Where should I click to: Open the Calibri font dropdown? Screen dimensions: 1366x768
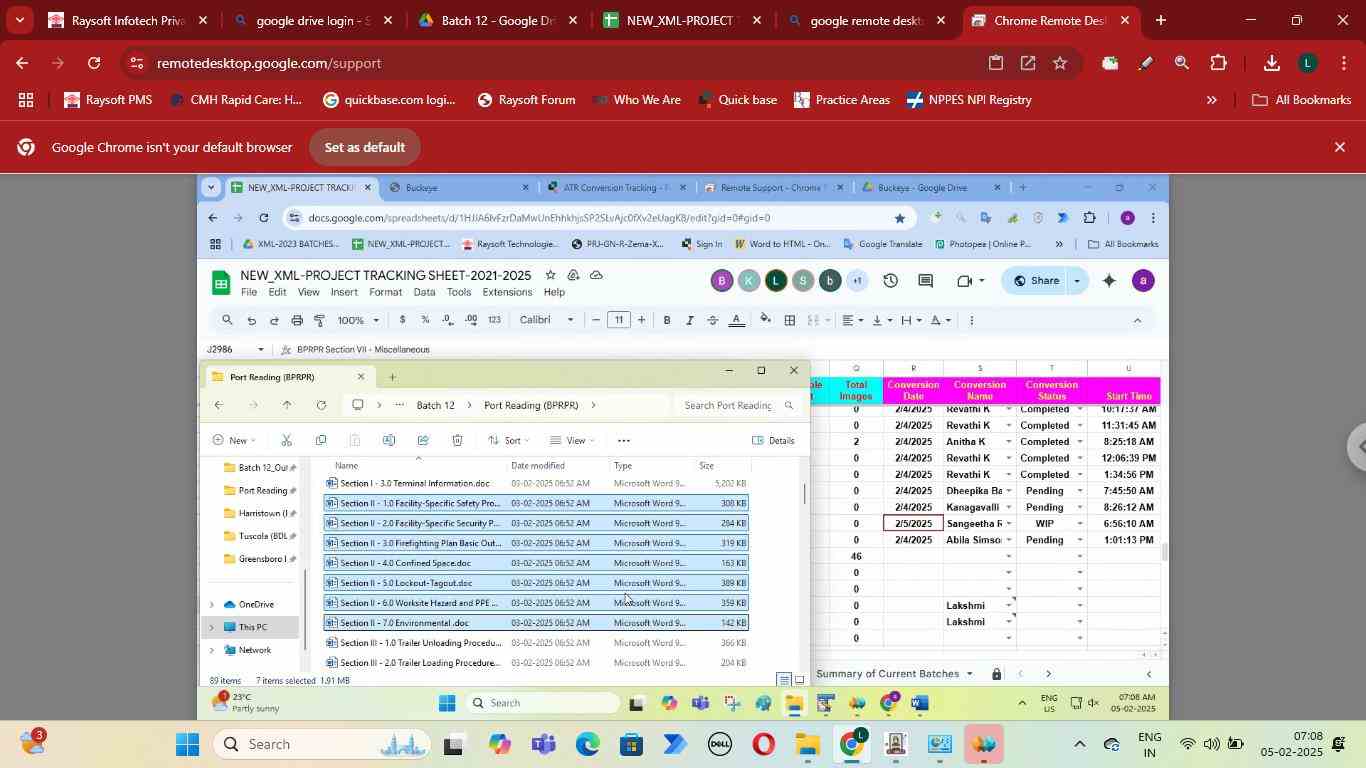[547, 320]
